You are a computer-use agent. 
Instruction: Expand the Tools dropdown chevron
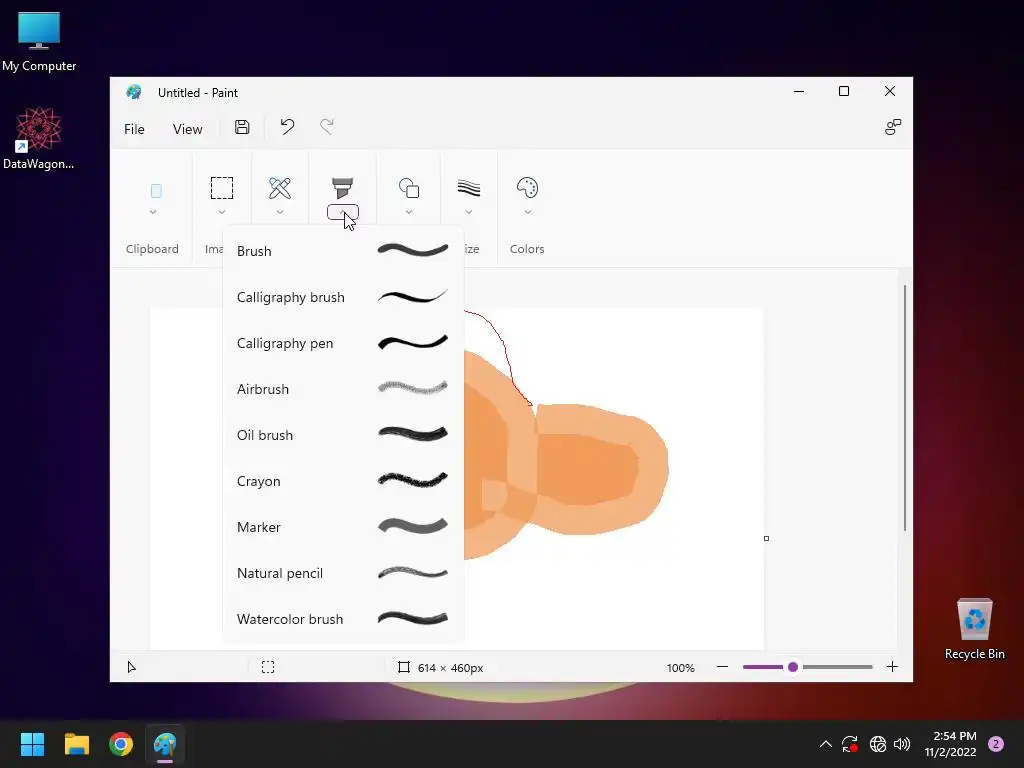pyautogui.click(x=280, y=212)
